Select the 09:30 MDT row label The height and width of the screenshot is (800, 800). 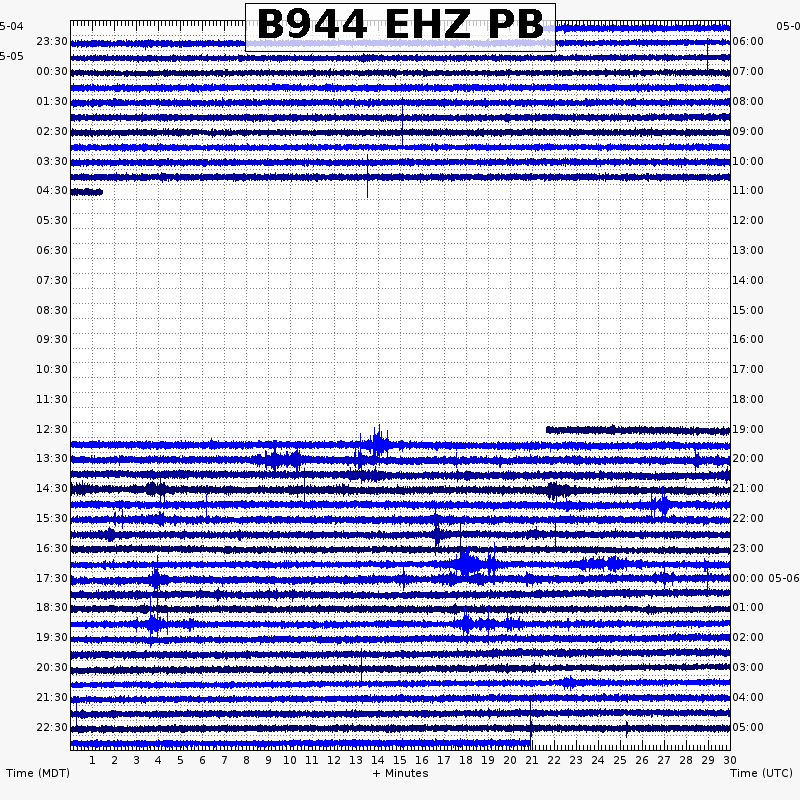pos(52,339)
